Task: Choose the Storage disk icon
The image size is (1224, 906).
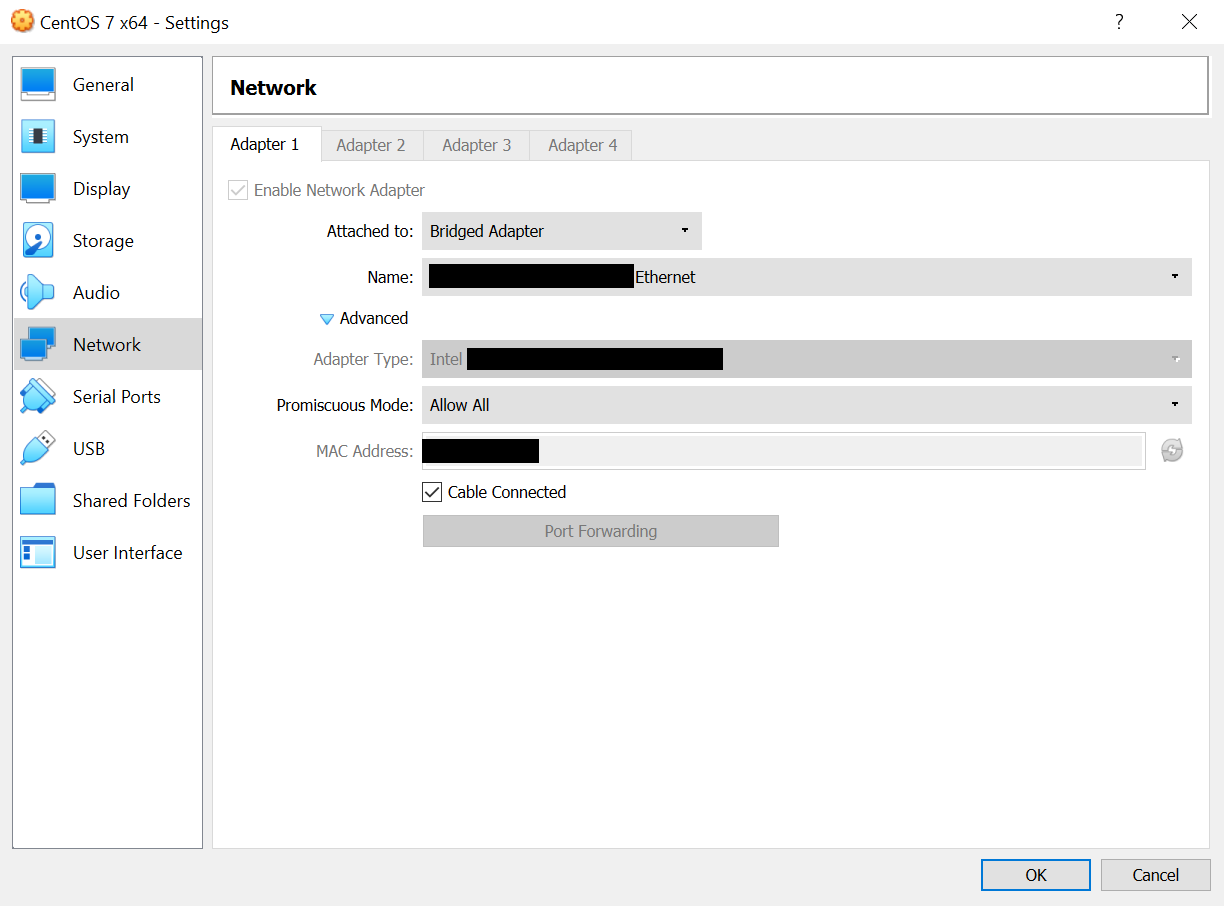Action: [x=38, y=241]
